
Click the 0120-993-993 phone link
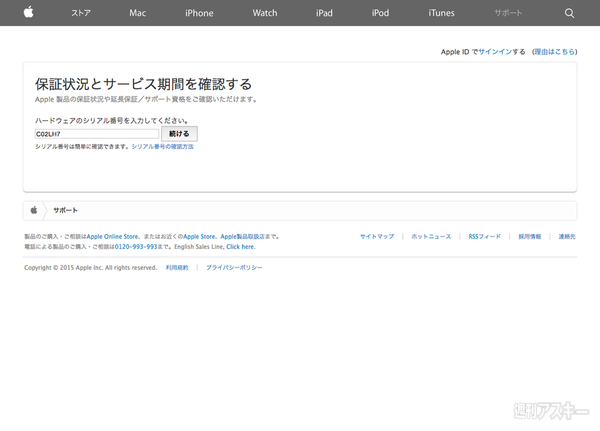(136, 247)
